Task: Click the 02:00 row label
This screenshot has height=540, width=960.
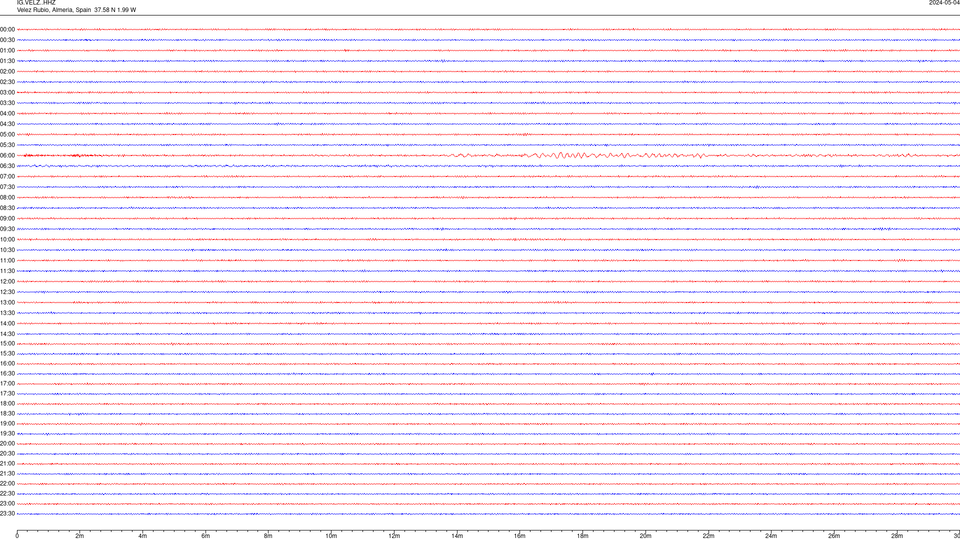Action: [7, 72]
